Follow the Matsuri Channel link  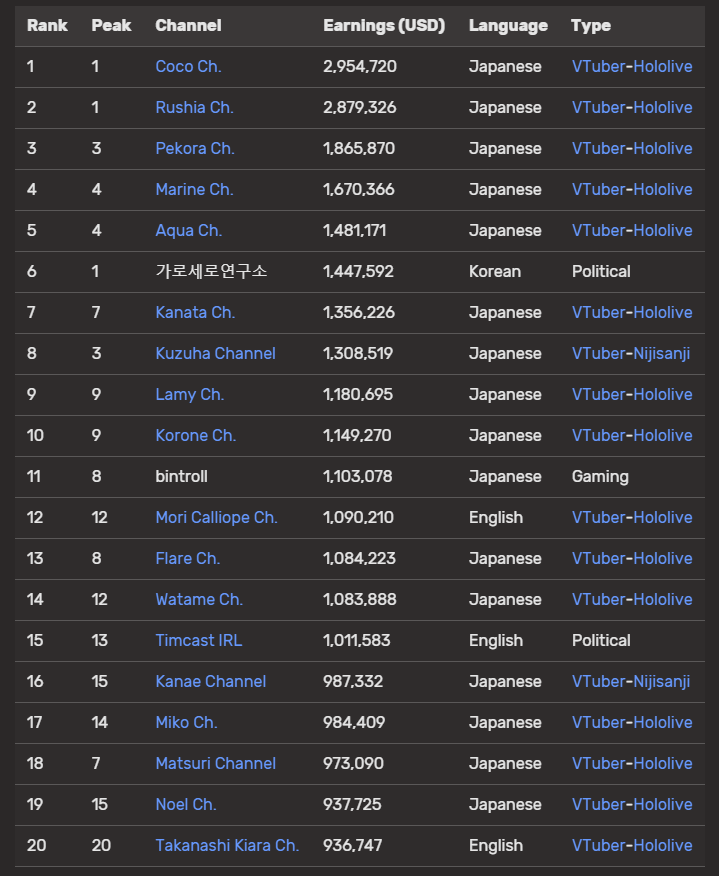tap(216, 763)
